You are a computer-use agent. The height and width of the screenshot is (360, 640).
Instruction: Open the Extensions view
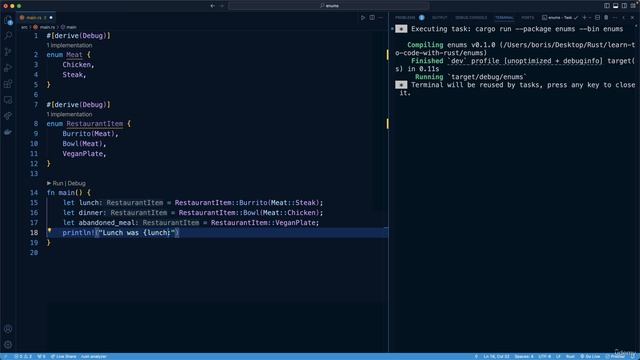[8, 84]
